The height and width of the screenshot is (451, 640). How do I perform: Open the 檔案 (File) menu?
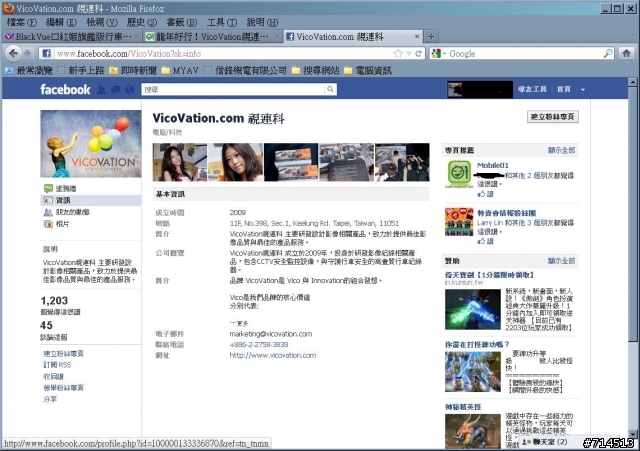pyautogui.click(x=22, y=22)
